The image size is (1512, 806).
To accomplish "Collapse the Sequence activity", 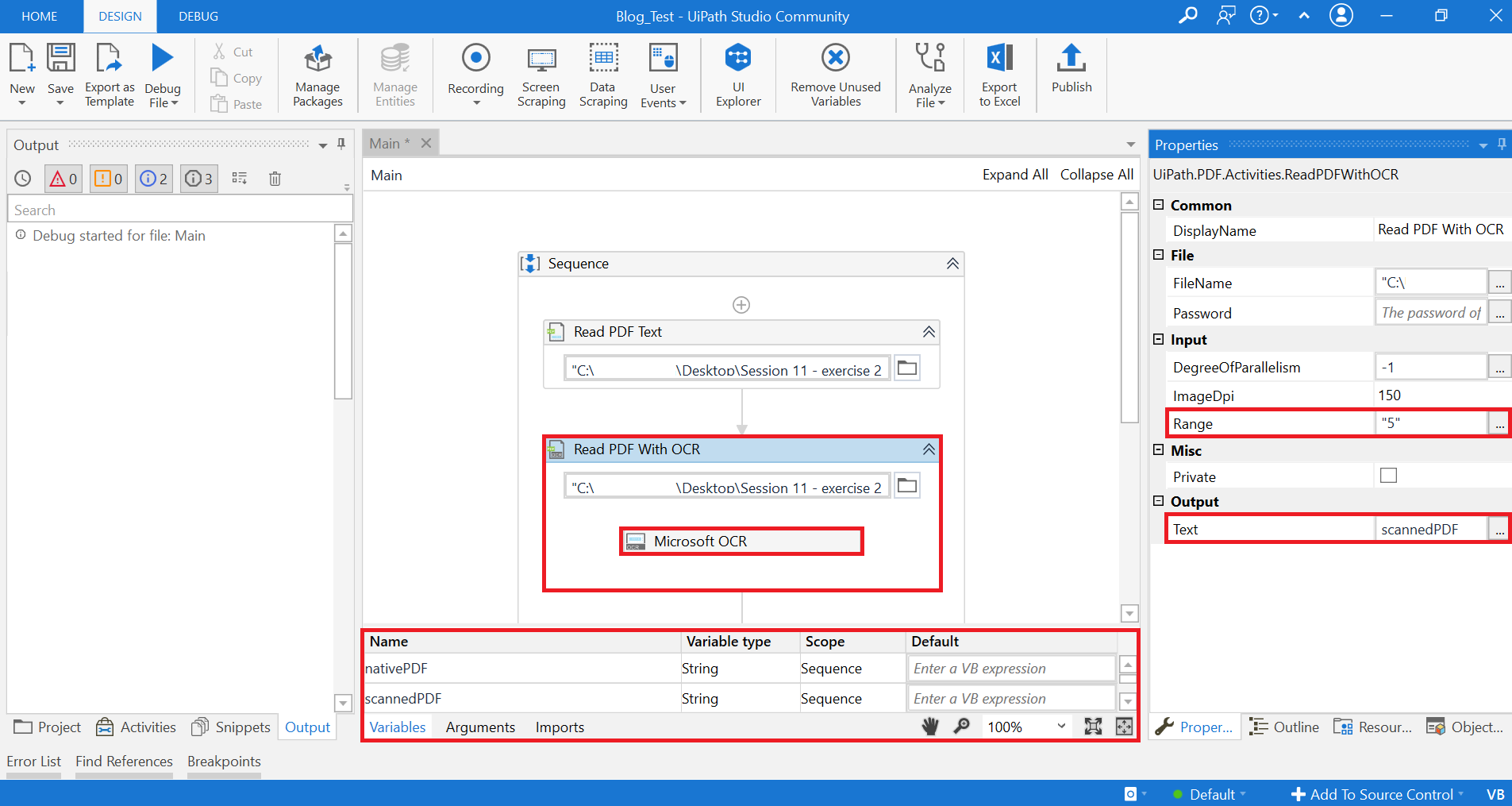I will pos(952,264).
